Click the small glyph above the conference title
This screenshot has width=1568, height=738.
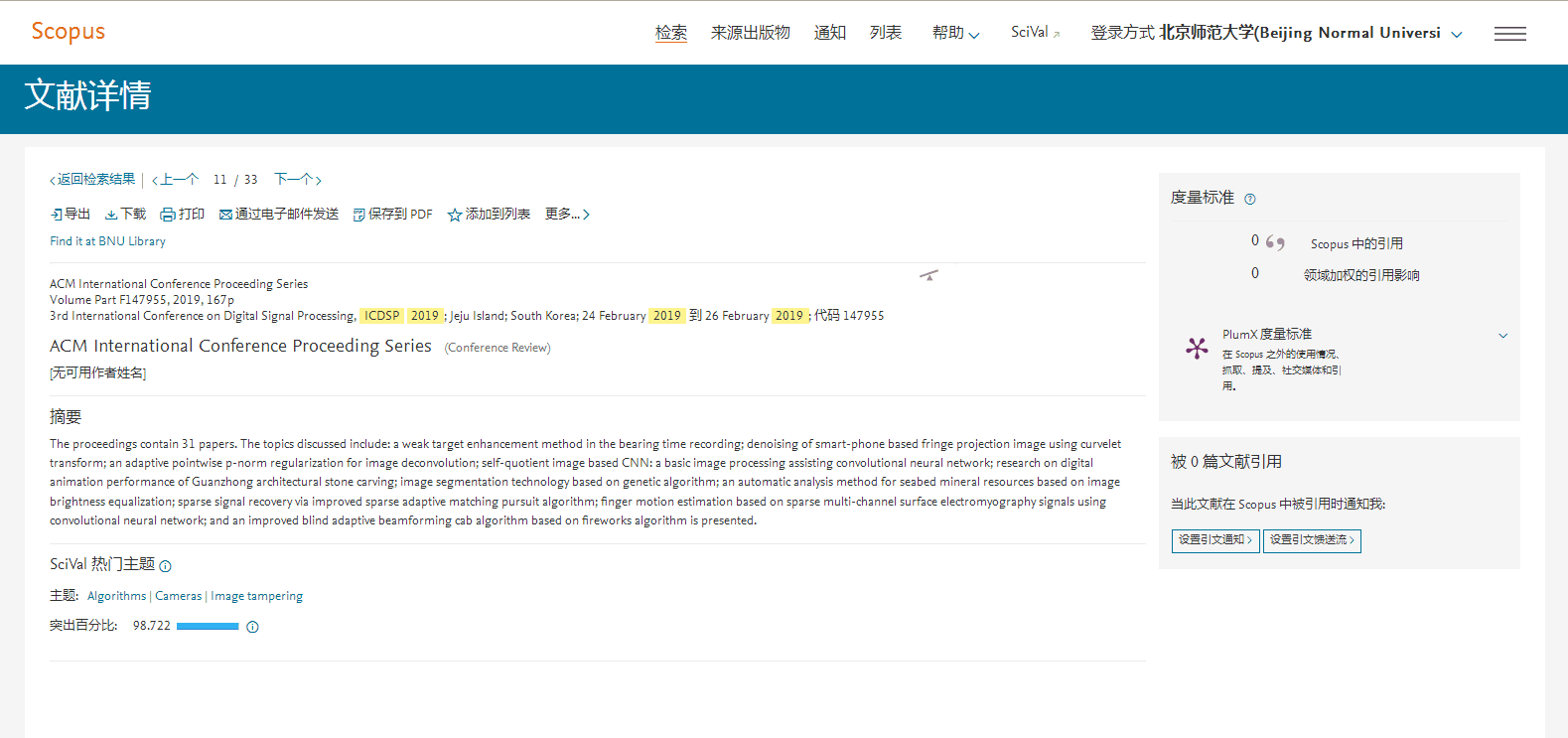click(928, 275)
